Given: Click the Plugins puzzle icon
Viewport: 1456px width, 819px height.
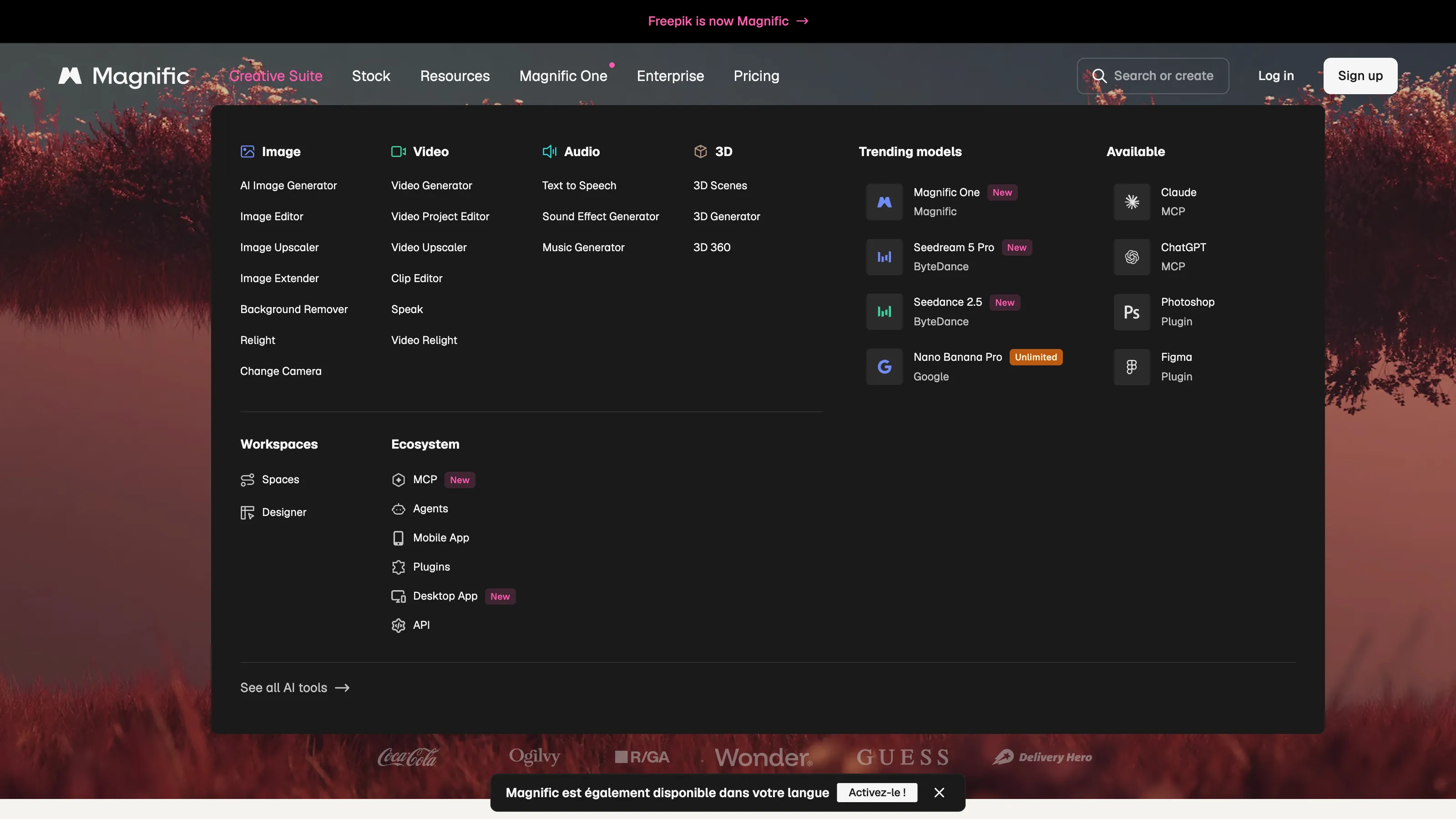Looking at the screenshot, I should [x=399, y=567].
